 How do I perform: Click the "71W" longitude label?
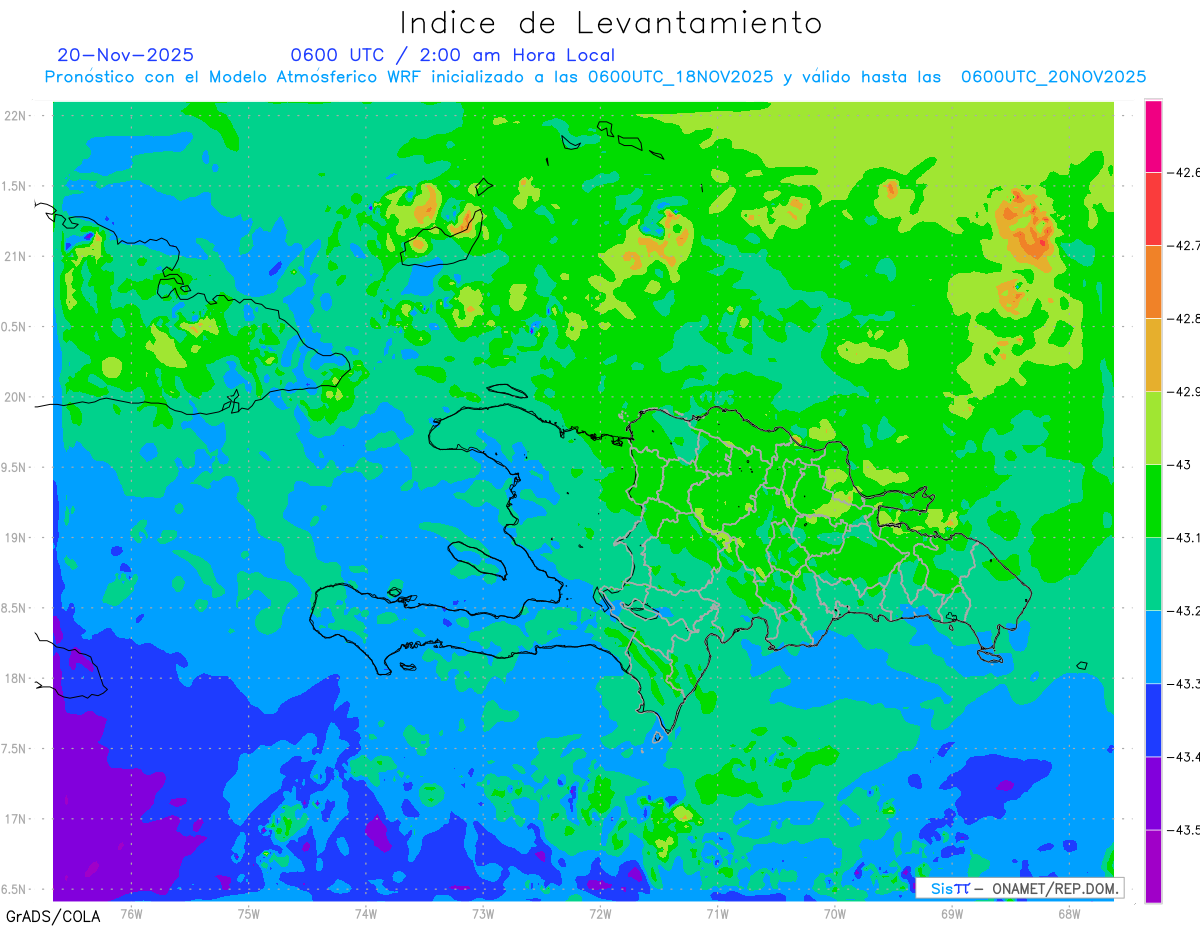coord(717,913)
